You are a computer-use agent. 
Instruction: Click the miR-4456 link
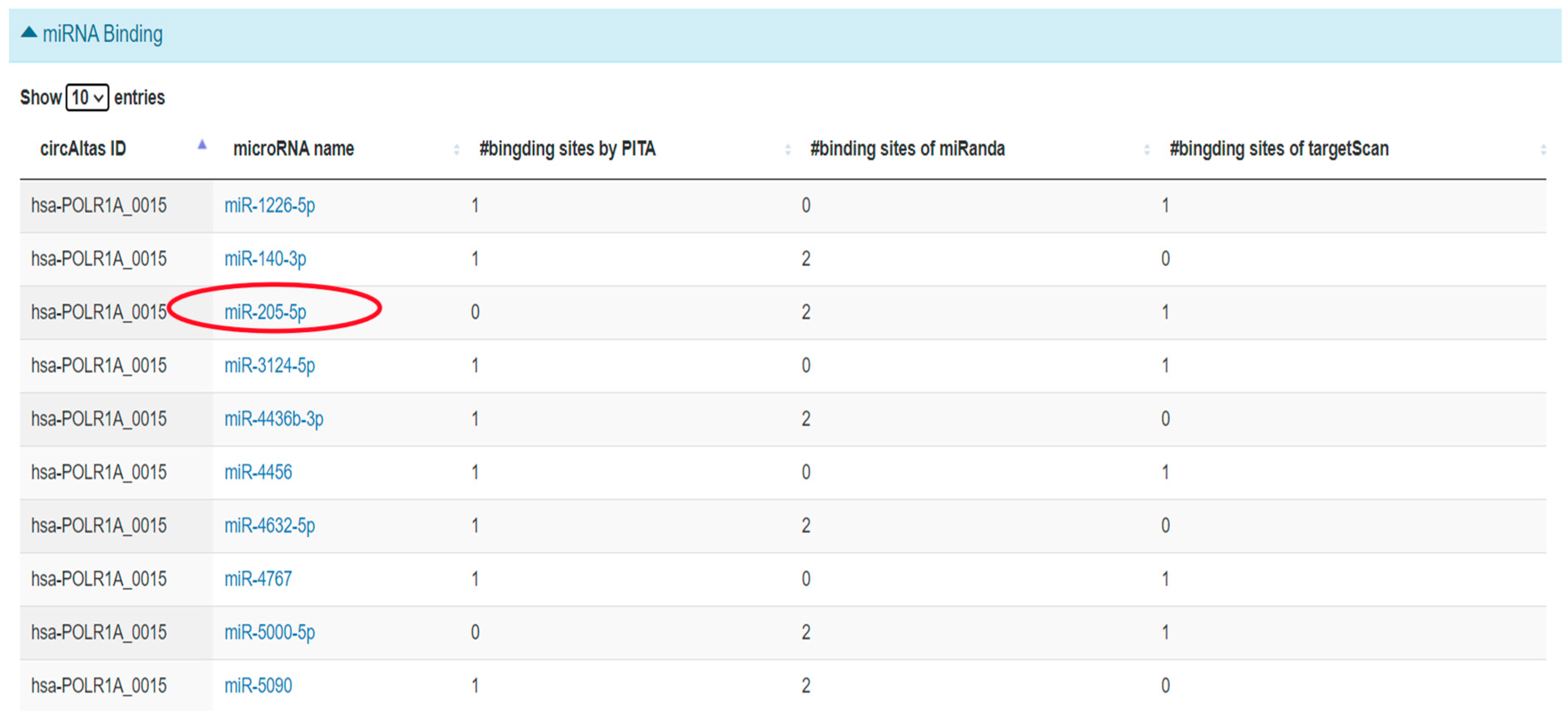(258, 472)
